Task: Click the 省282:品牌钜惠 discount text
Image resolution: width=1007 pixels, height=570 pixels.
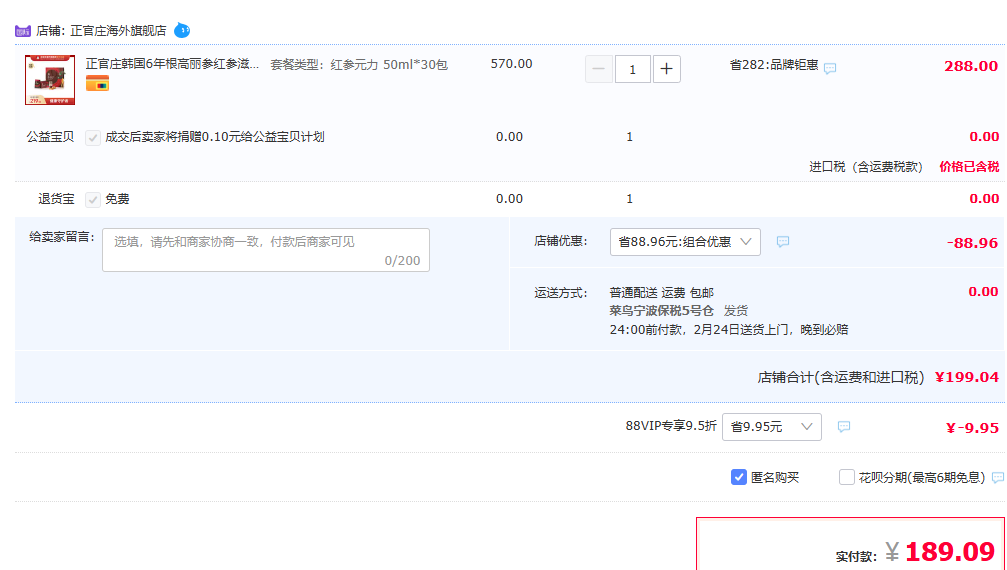Action: (774, 65)
